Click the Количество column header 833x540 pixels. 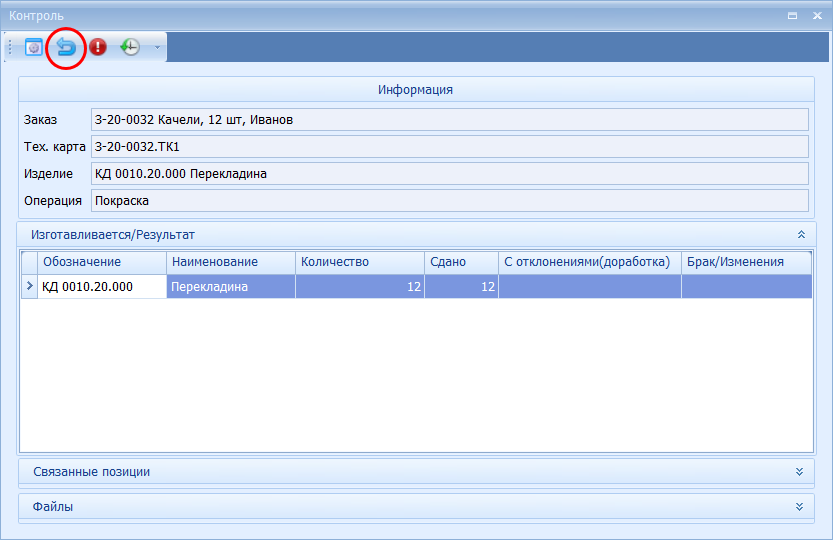tap(359, 262)
